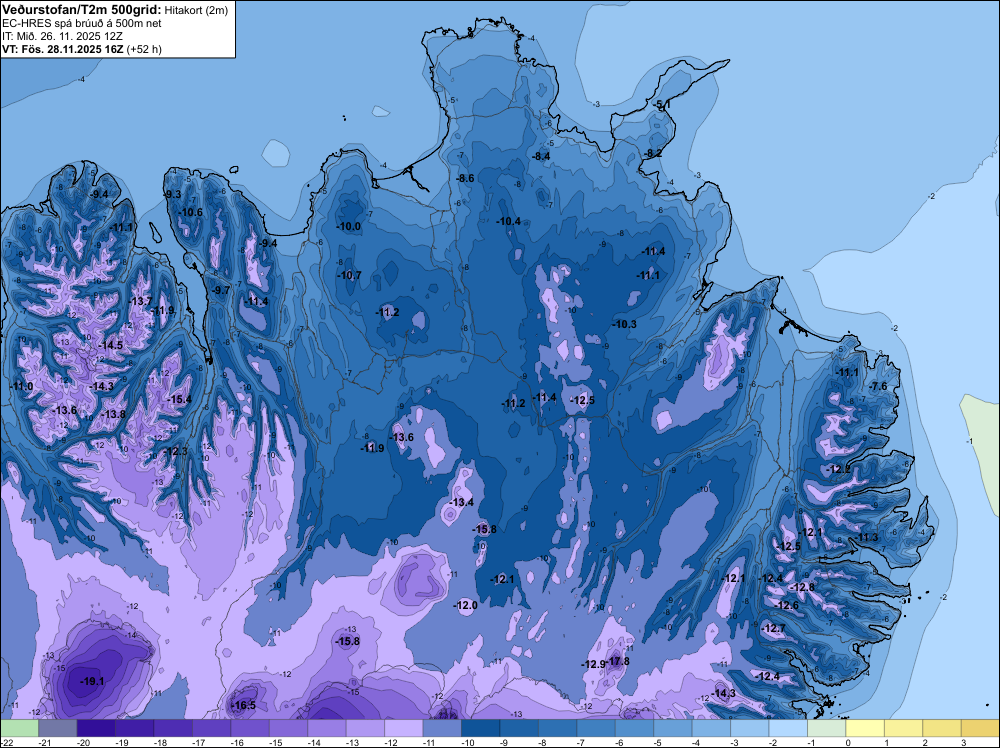Click the -12.3 temperature value
Screen dimensions: 1000x748
point(175,451)
